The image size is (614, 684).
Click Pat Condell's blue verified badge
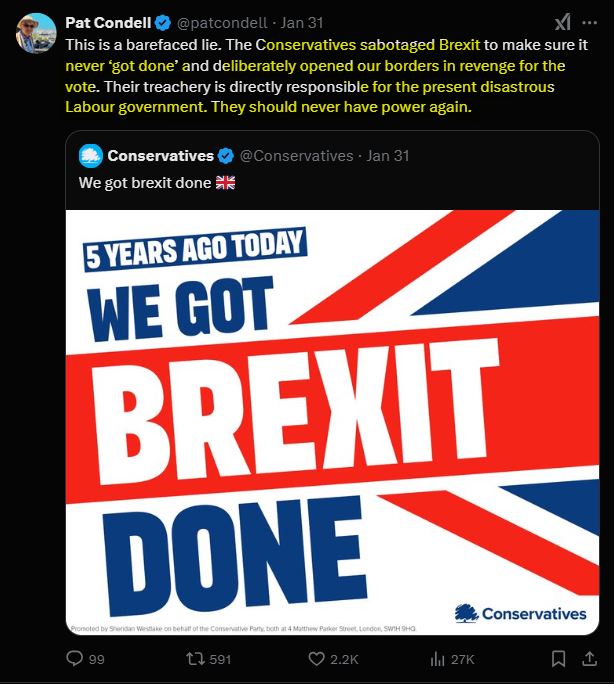pyautogui.click(x=163, y=23)
